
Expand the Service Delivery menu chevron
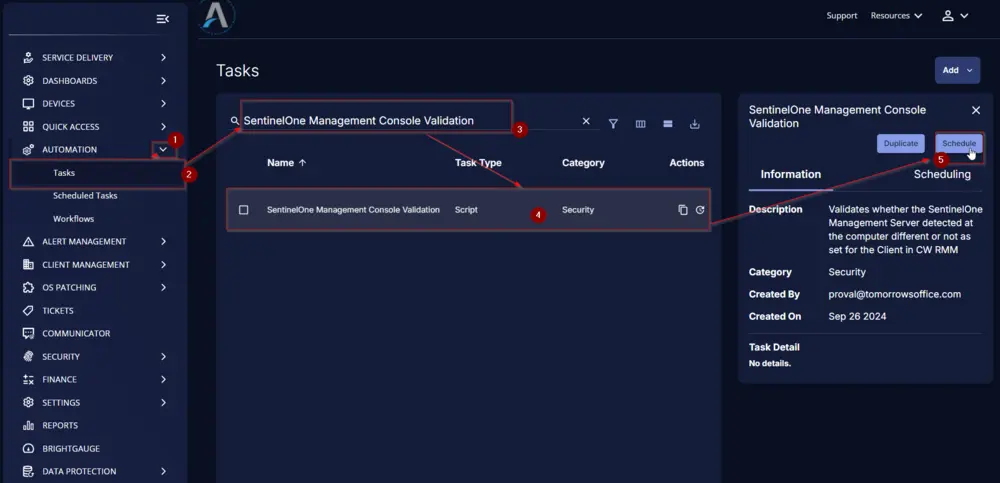[163, 57]
